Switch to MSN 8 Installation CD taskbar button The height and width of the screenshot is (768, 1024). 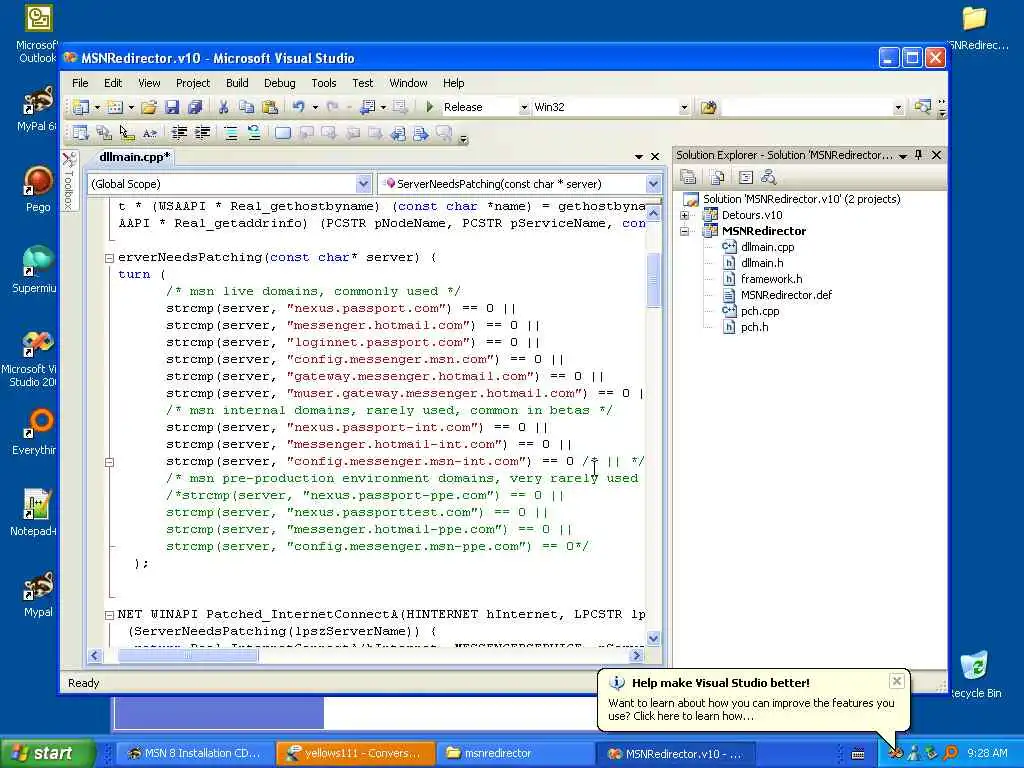click(x=195, y=754)
